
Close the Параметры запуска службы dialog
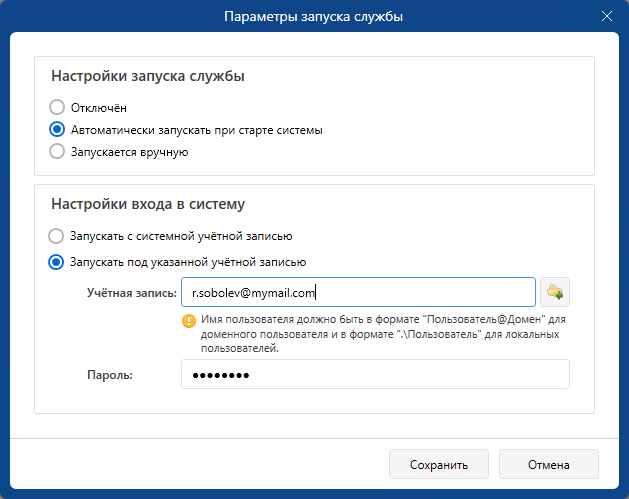point(607,16)
